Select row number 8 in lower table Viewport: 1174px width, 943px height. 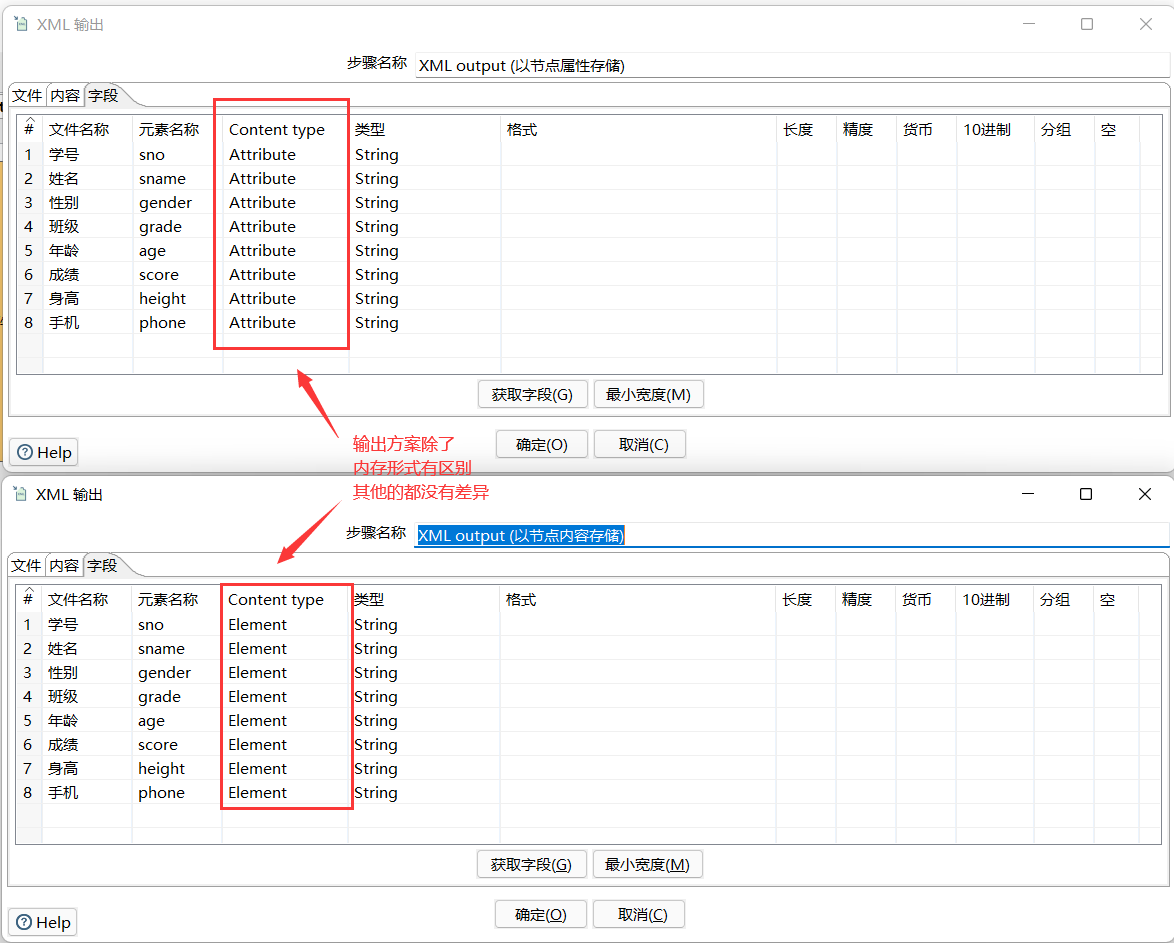[28, 792]
